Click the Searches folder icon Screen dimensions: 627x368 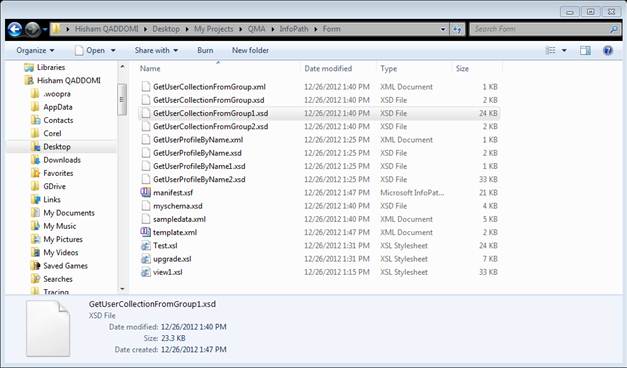coord(36,278)
